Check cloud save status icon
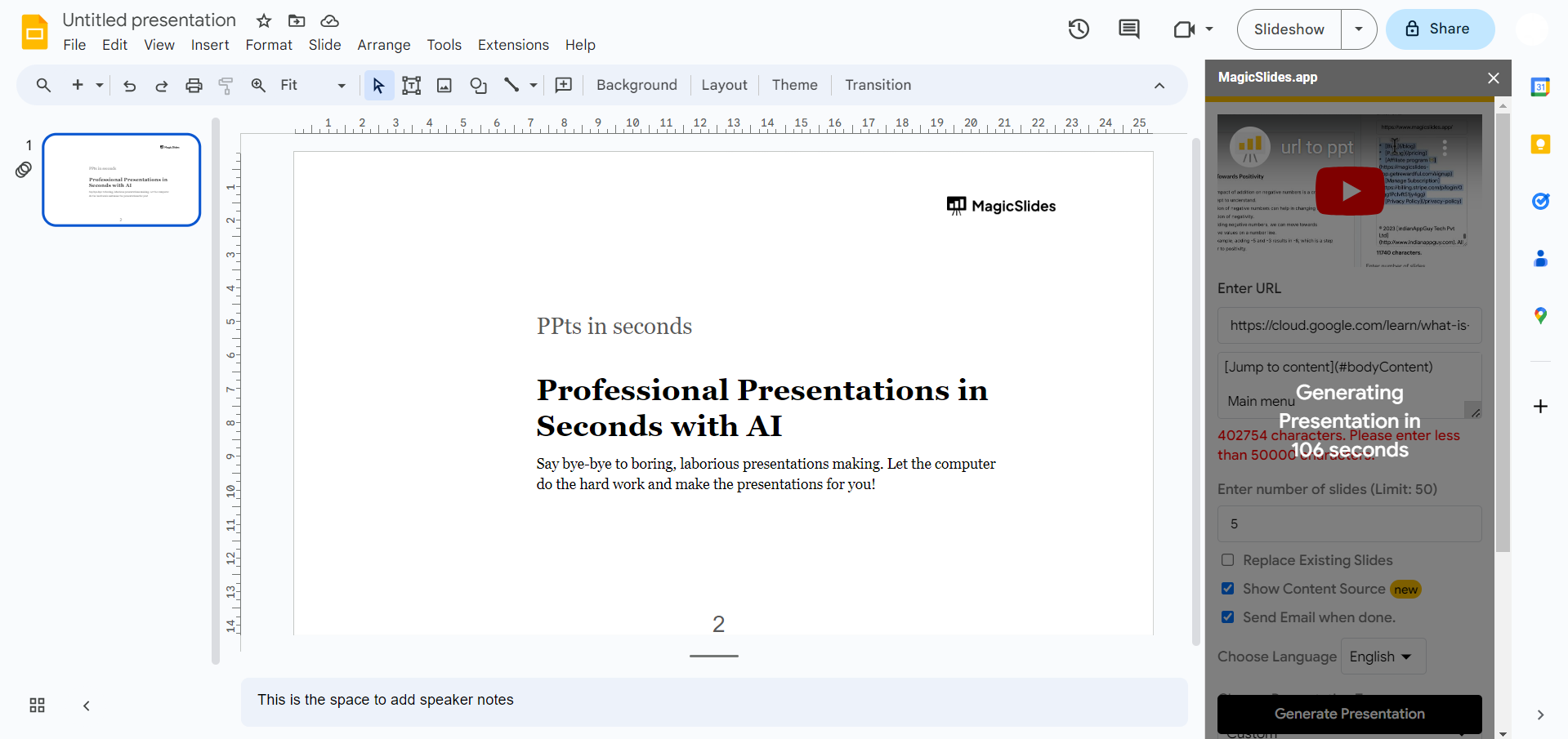The image size is (1568, 739). tap(329, 20)
